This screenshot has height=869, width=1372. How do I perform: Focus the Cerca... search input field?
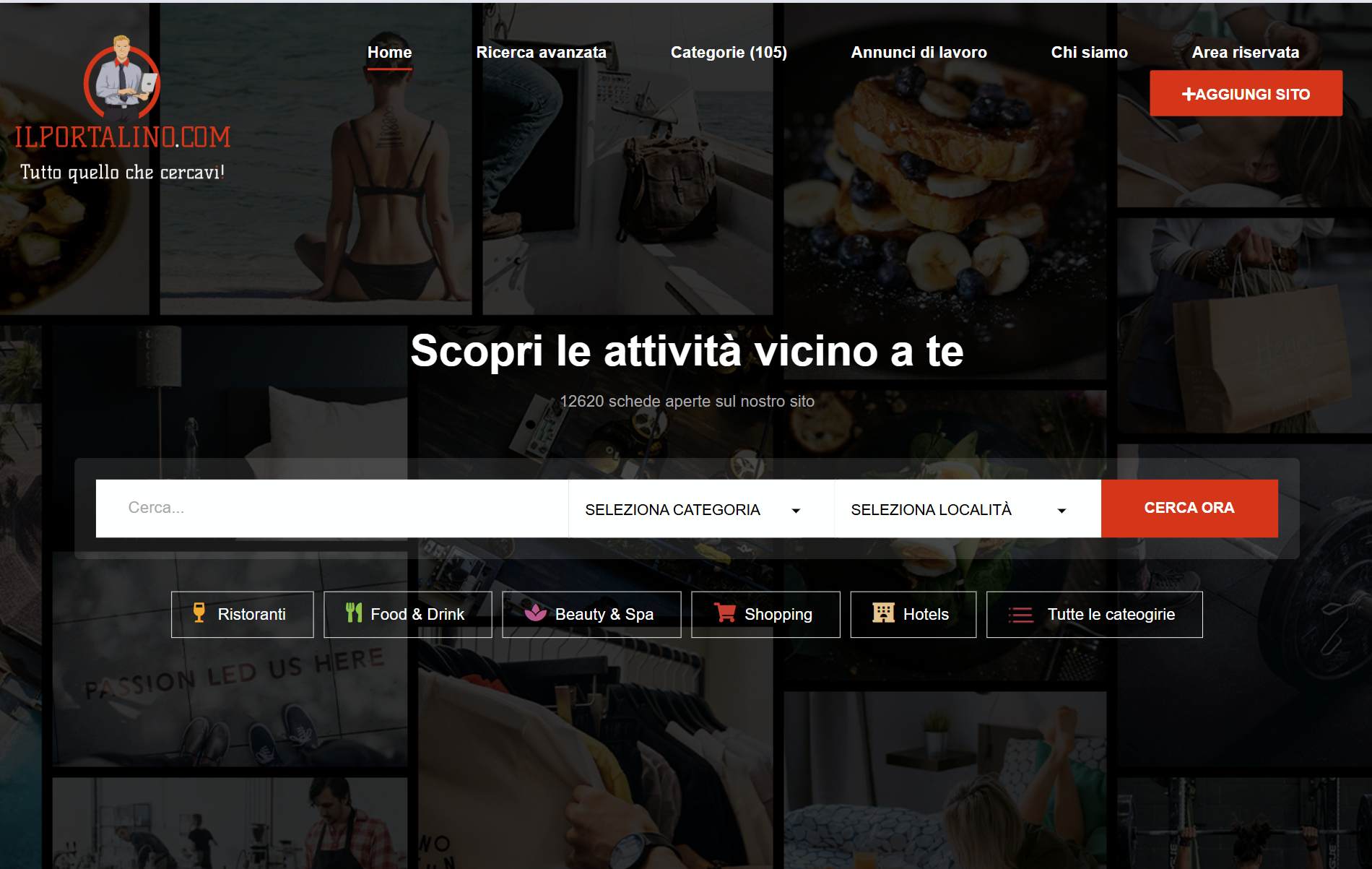332,508
